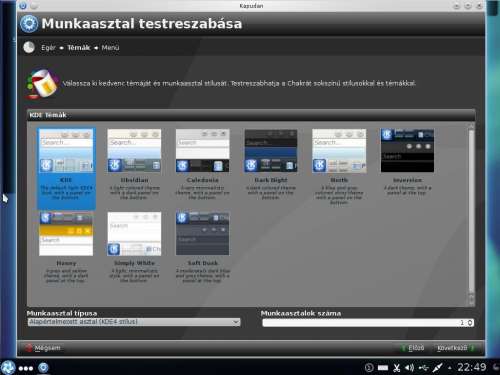500x375 pixels.
Task: Click the Mégsem cancel button
Action: [x=43, y=348]
